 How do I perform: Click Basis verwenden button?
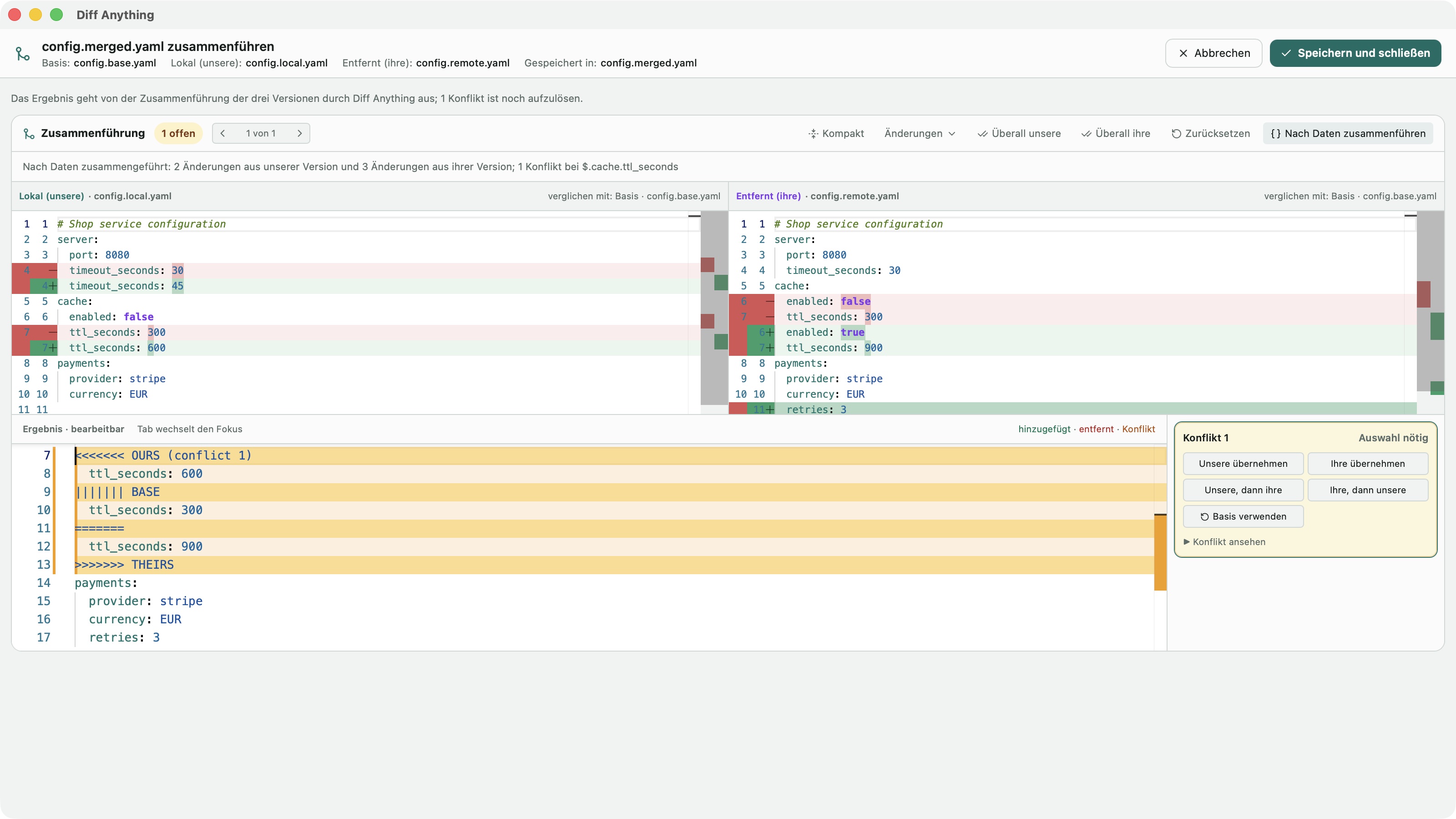pos(1243,516)
